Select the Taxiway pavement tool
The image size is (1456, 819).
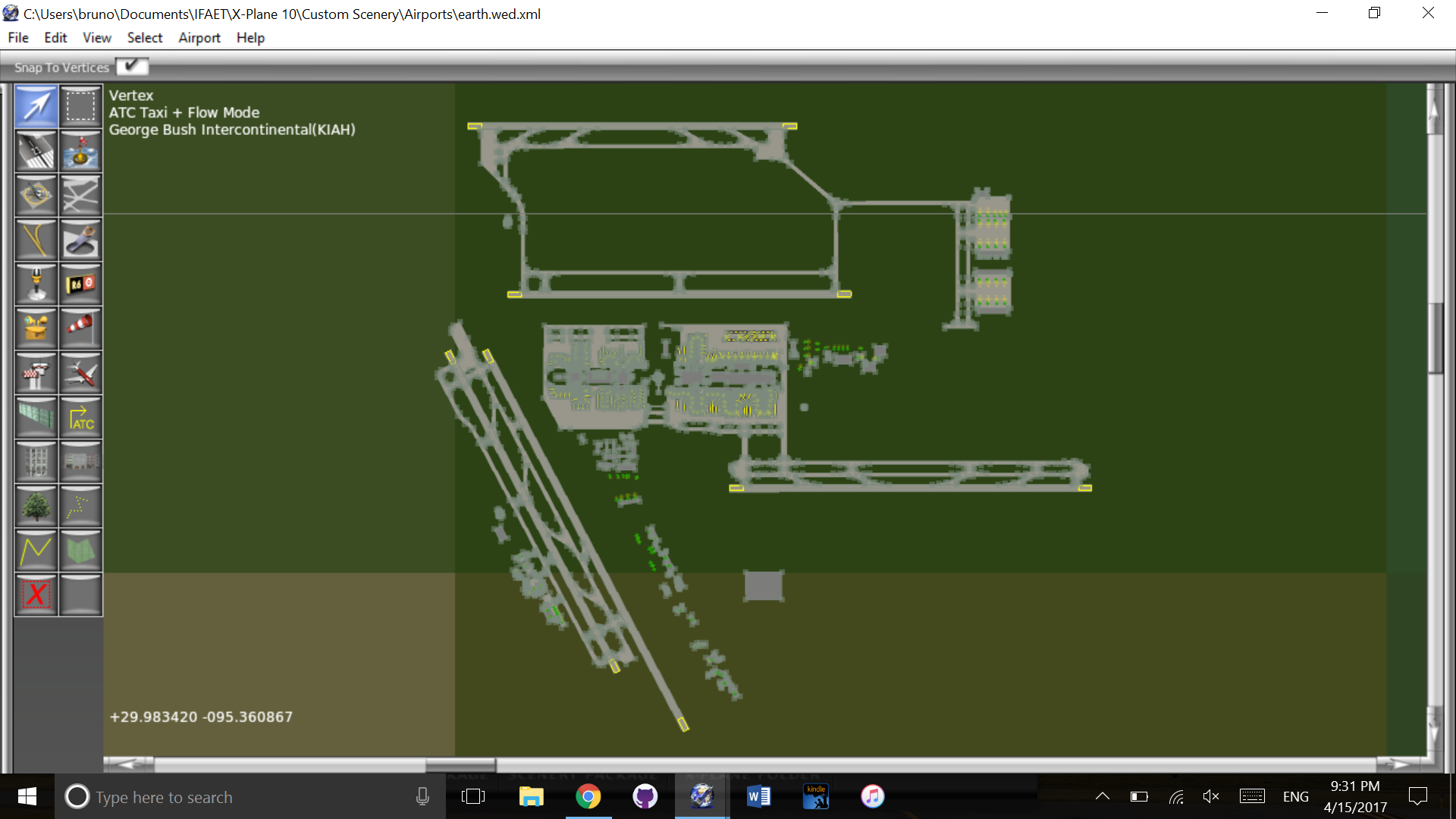80,196
